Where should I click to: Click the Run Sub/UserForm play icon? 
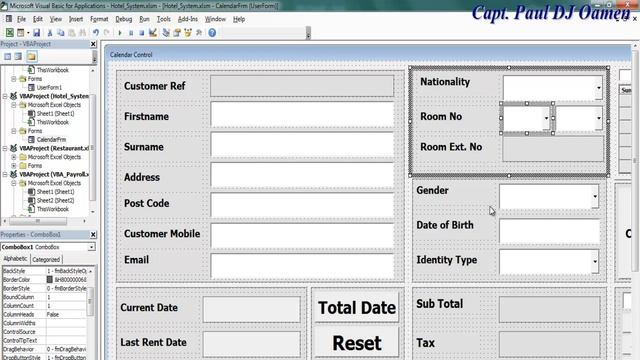pyautogui.click(x=120, y=33)
